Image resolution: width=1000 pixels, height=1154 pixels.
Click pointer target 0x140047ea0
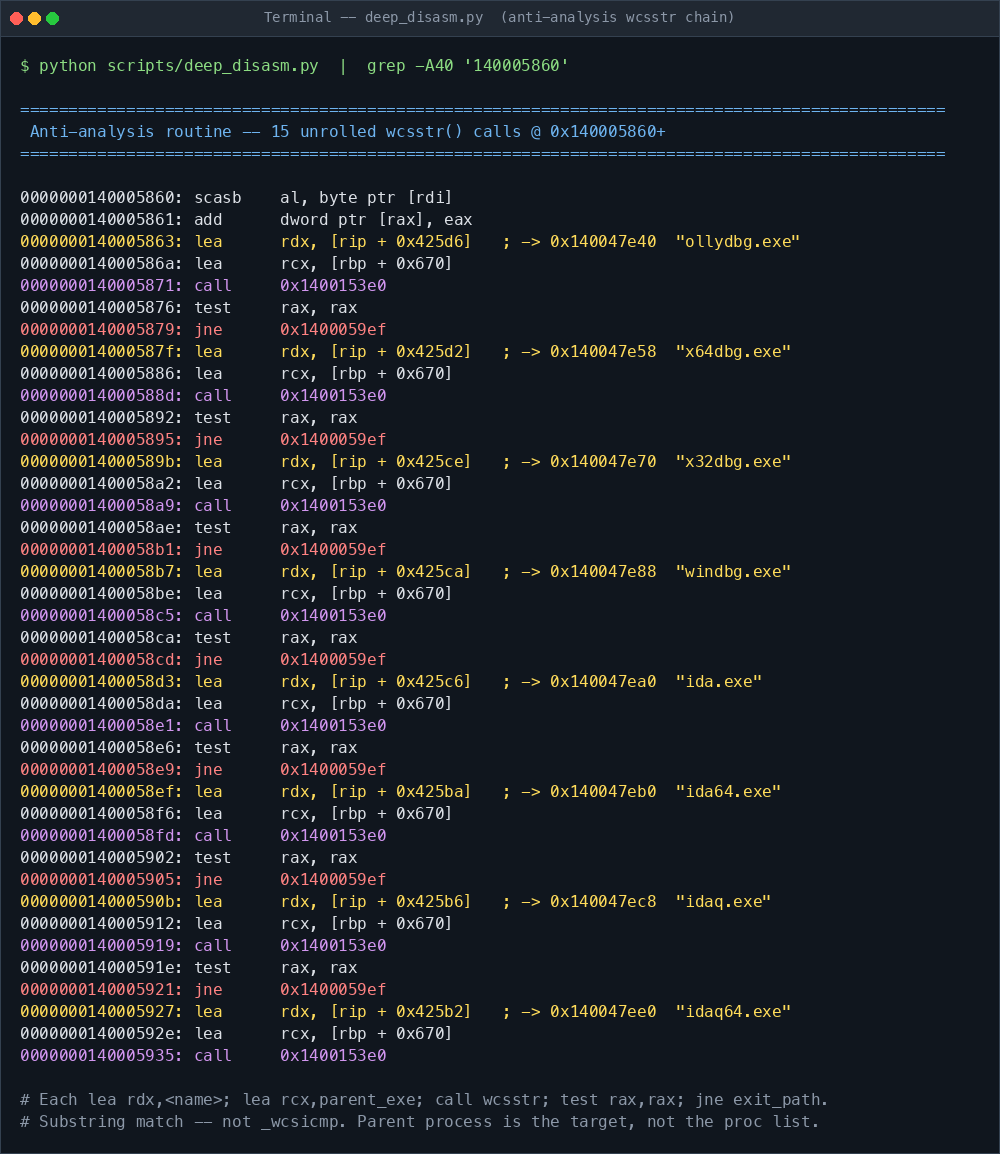pos(603,682)
